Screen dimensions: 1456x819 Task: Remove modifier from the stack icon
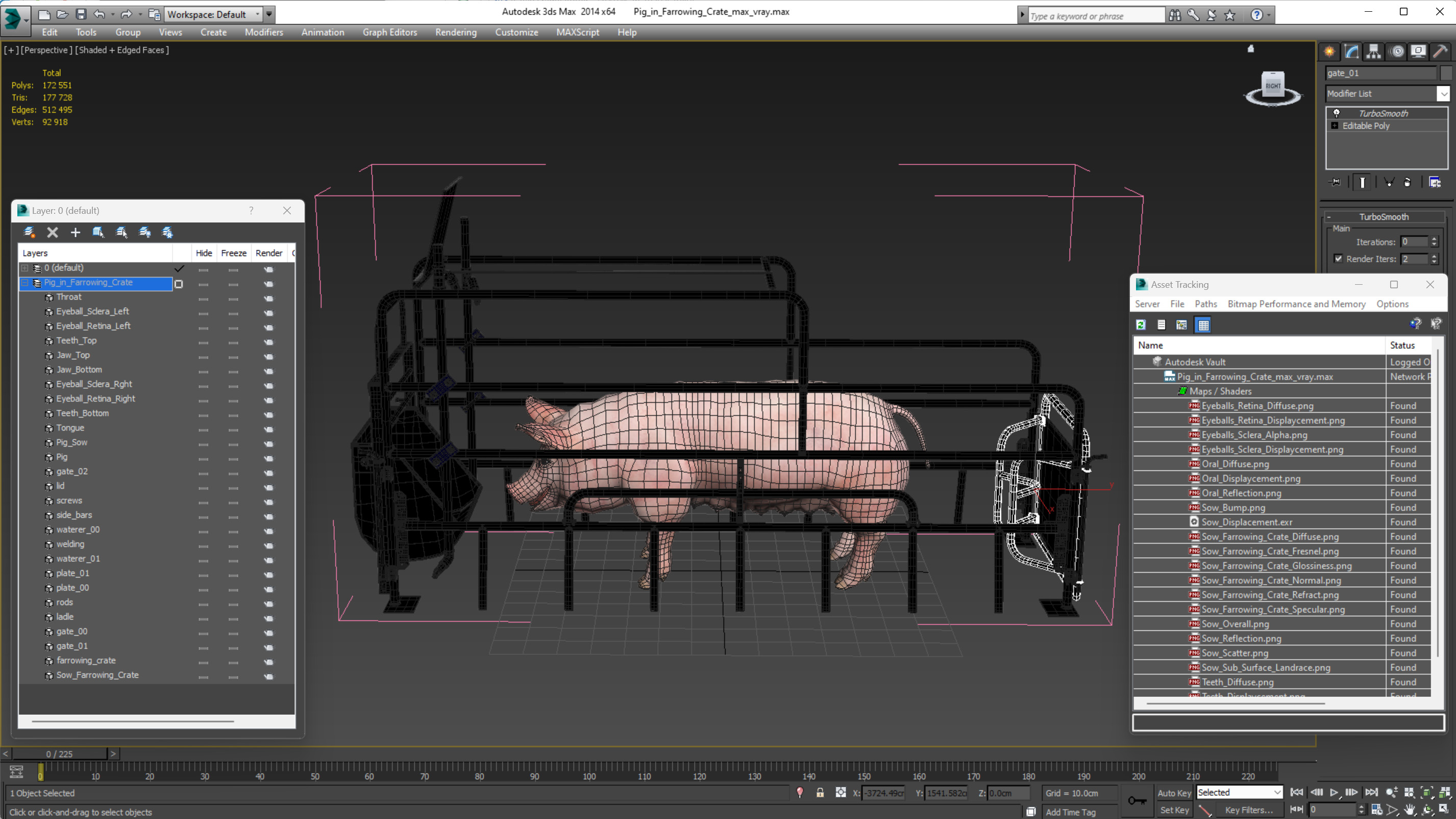(1408, 182)
